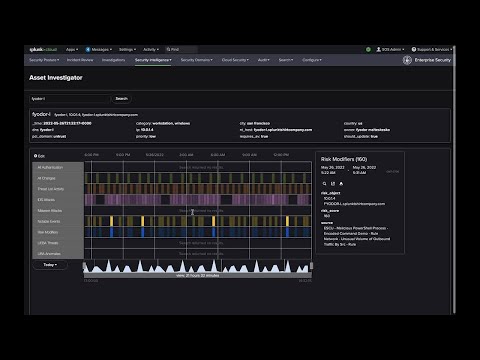The height and width of the screenshot is (360, 480).
Task: Click FYODOR-L.splunktshirtcompany.com risk object value
Action: coord(354,204)
